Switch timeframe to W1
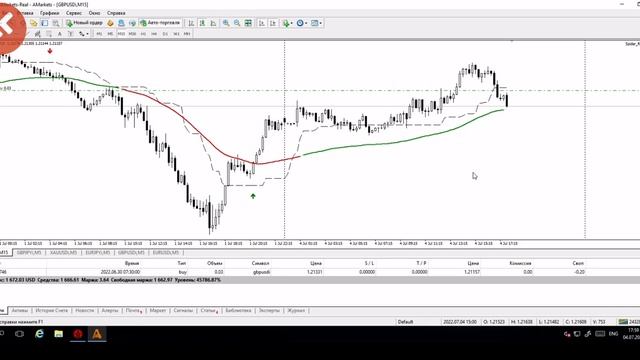 [176, 34]
